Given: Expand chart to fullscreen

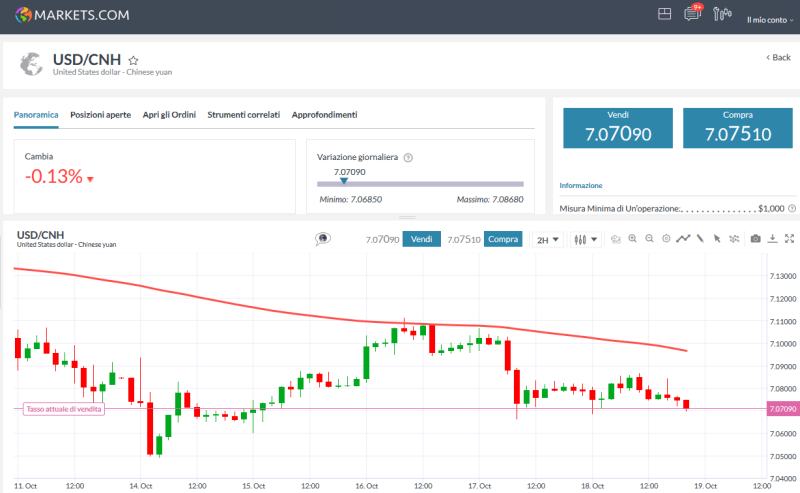Looking at the screenshot, I should 789,239.
